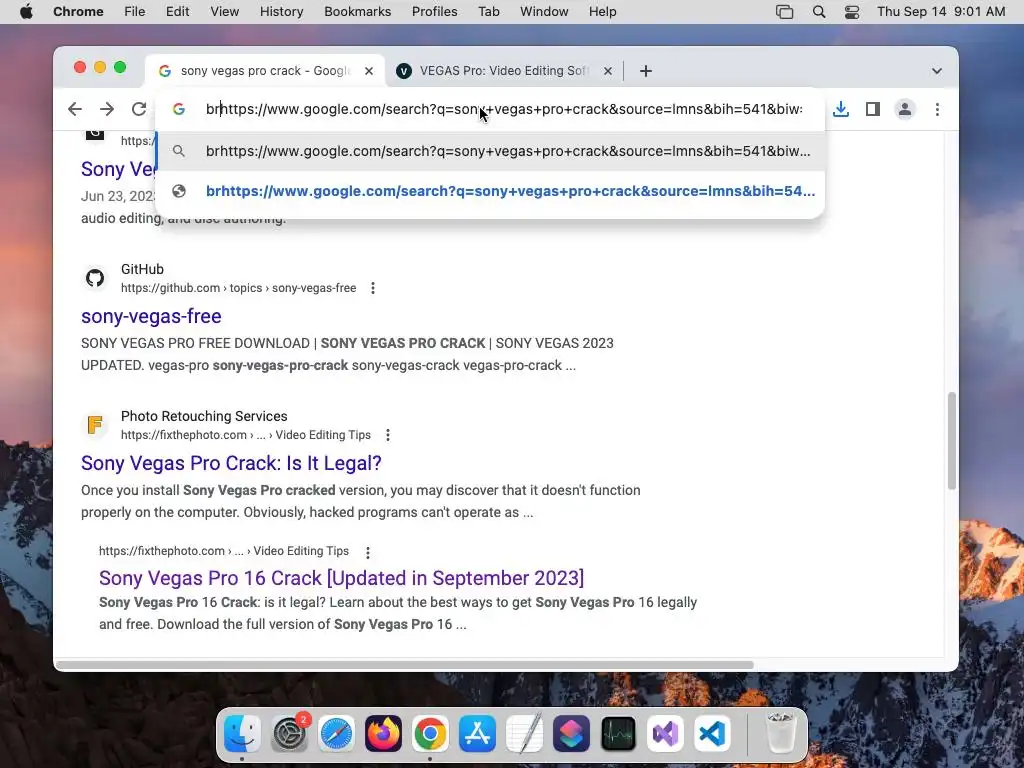Click the Chrome icon in the Dock
The width and height of the screenshot is (1024, 768).
click(x=430, y=733)
